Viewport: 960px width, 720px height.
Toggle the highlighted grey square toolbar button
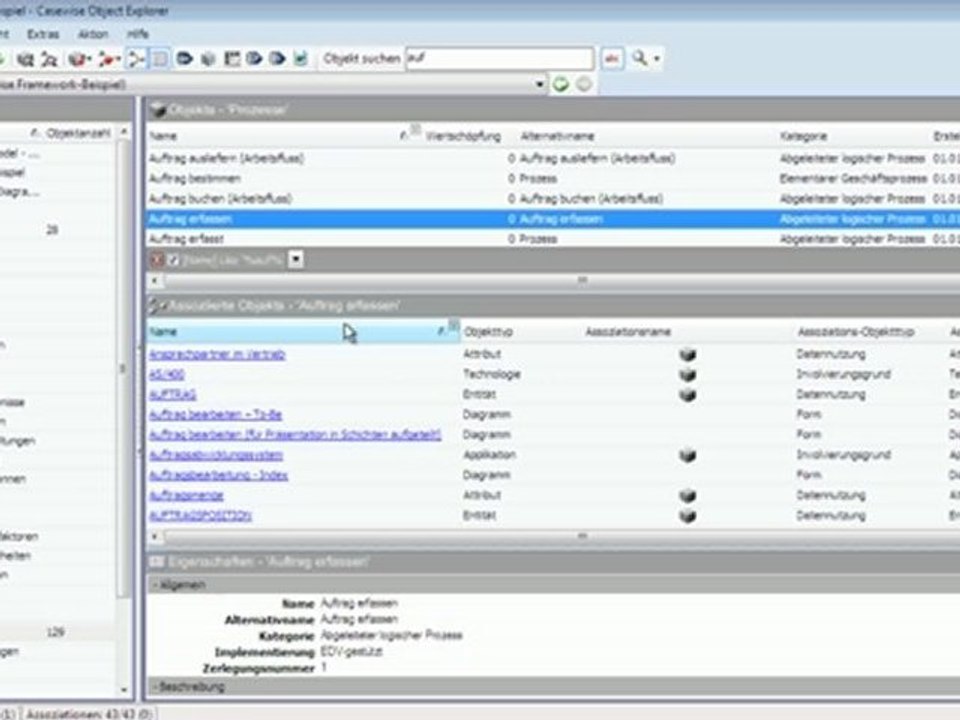(x=160, y=59)
